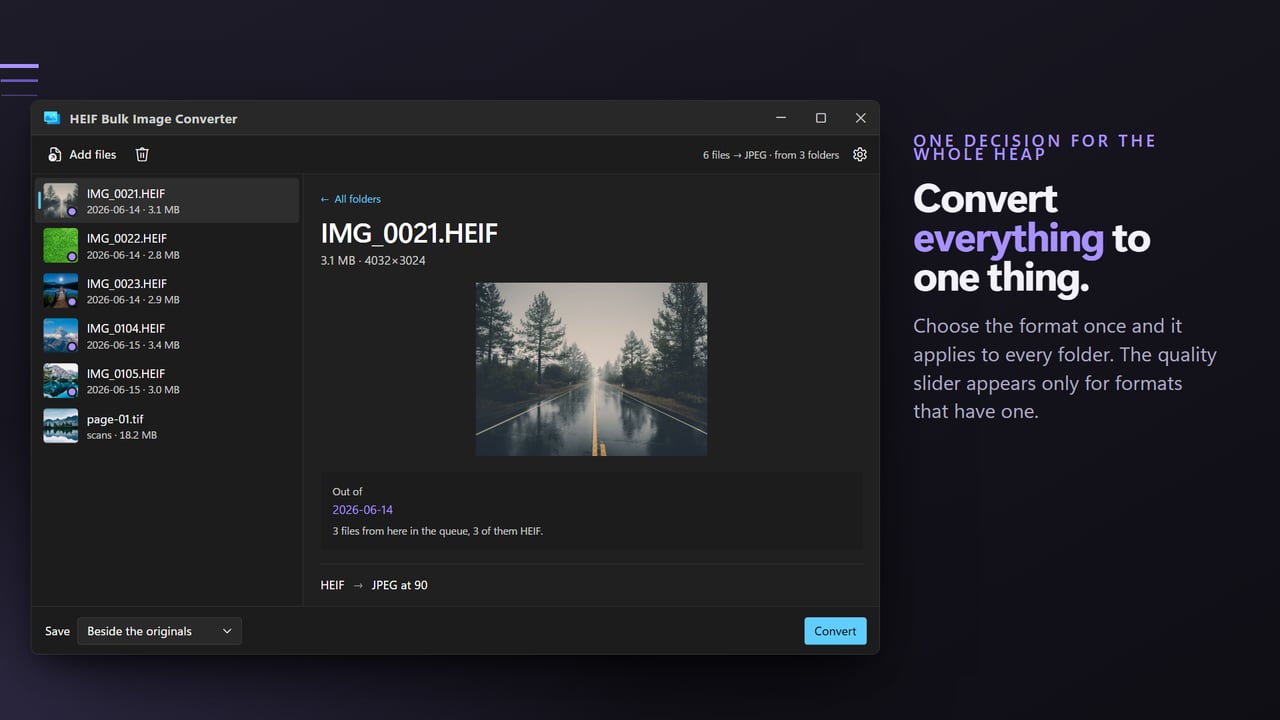1280x720 pixels.
Task: Select IMG_0022.HEIF thumbnail in the list
Action: coord(61,245)
